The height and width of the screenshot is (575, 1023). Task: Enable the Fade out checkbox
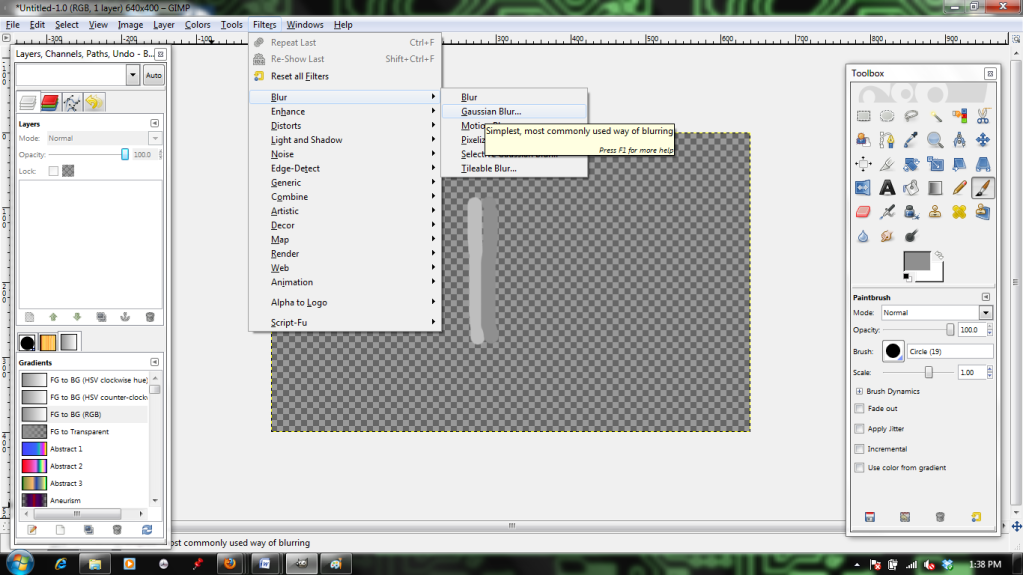(859, 409)
